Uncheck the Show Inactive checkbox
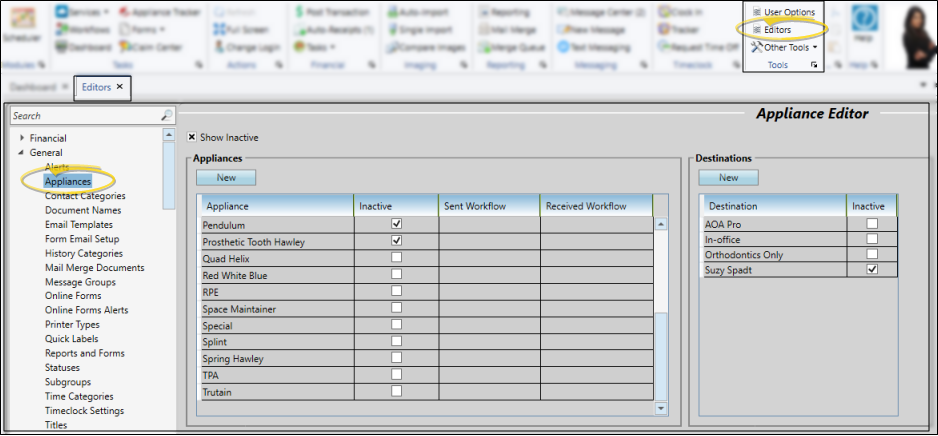The image size is (938, 436). click(x=192, y=137)
